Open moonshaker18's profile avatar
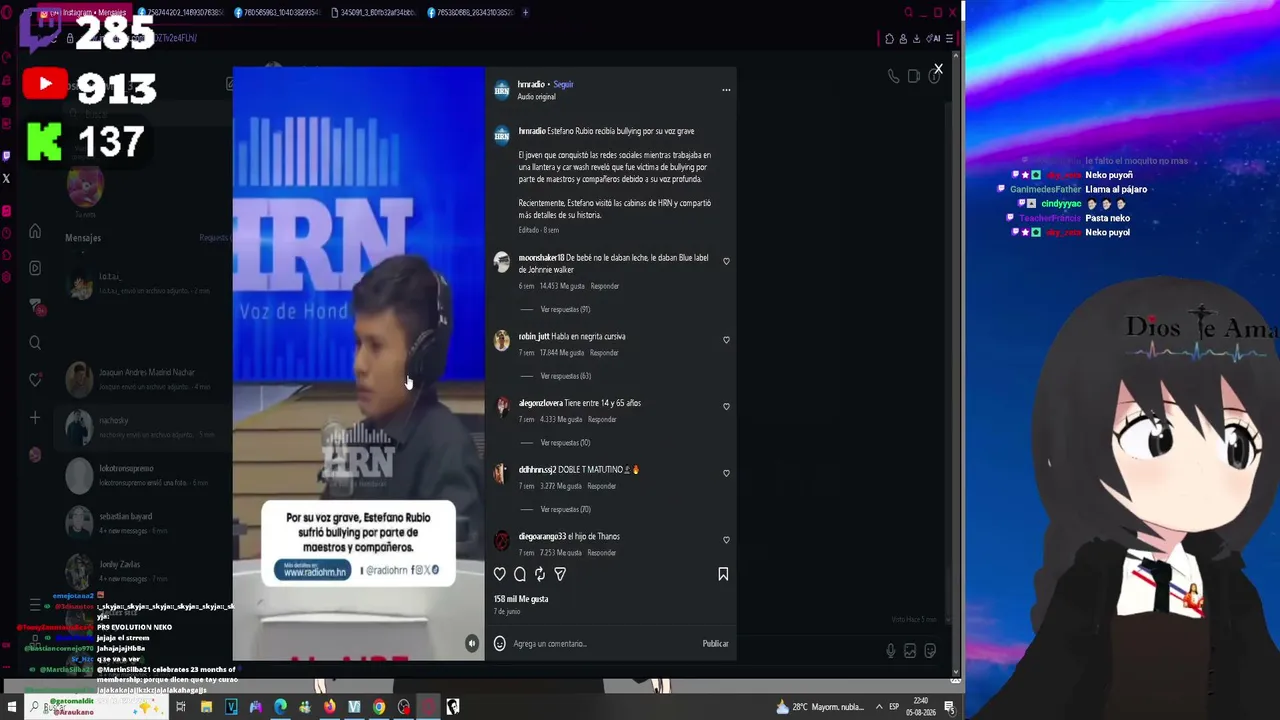 tap(502, 262)
